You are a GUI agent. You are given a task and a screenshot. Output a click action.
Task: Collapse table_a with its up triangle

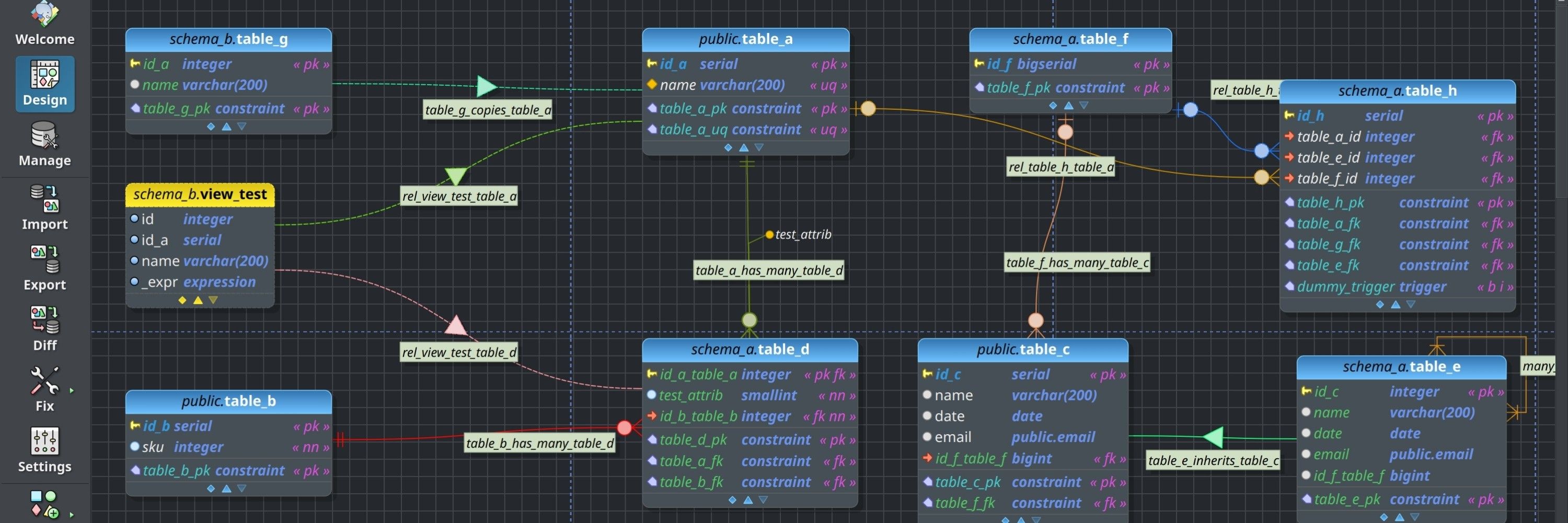click(744, 148)
